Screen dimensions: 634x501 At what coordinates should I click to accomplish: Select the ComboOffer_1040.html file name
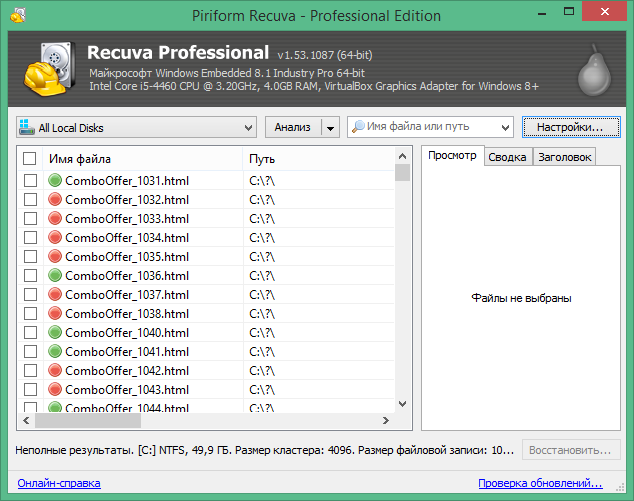(x=127, y=333)
